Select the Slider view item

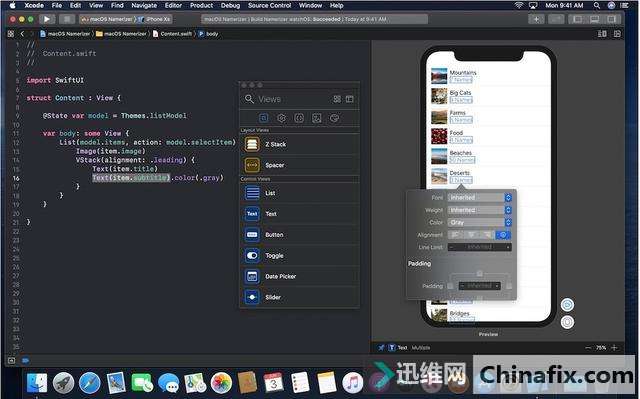tap(300, 297)
